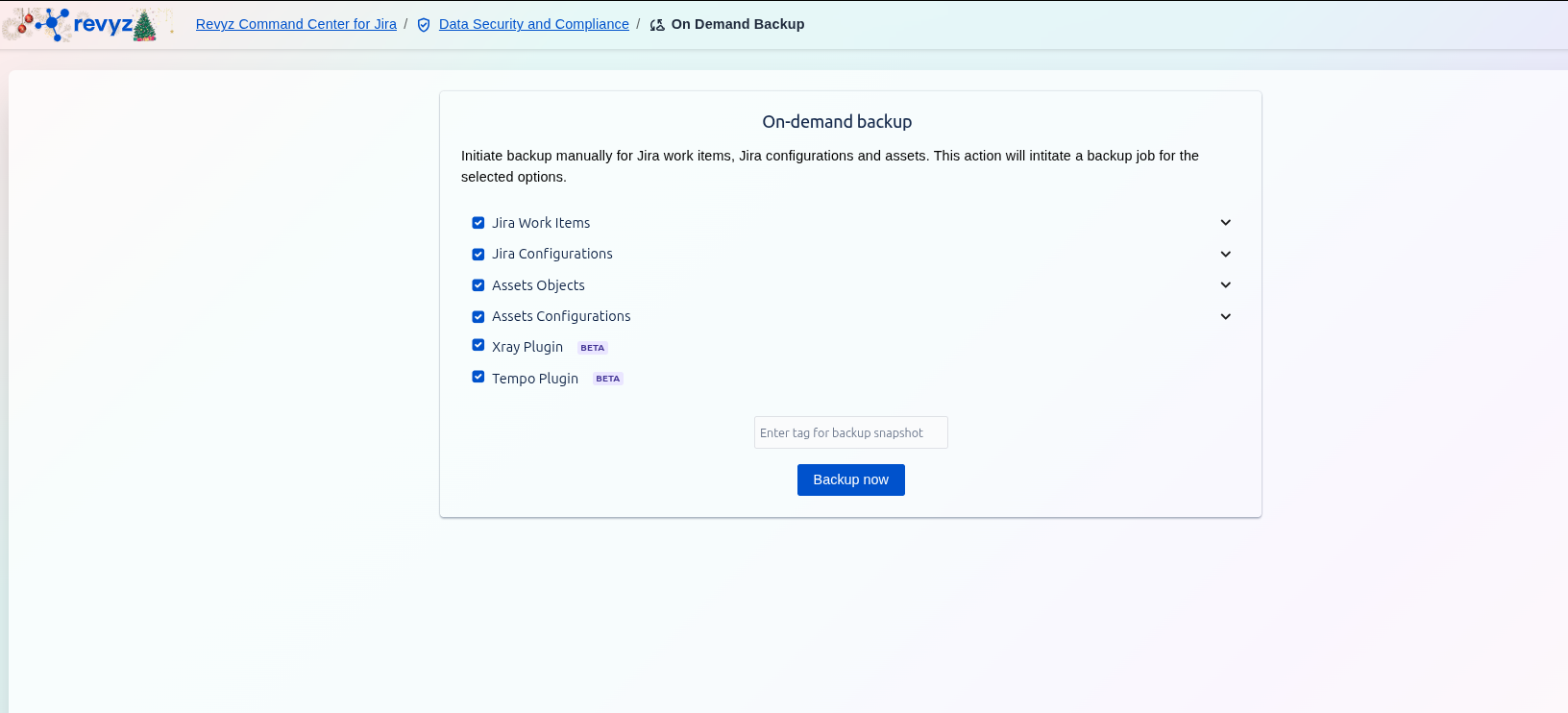This screenshot has height=713, width=1568.
Task: Toggle the Jira Configurations checkbox
Action: click(478, 255)
